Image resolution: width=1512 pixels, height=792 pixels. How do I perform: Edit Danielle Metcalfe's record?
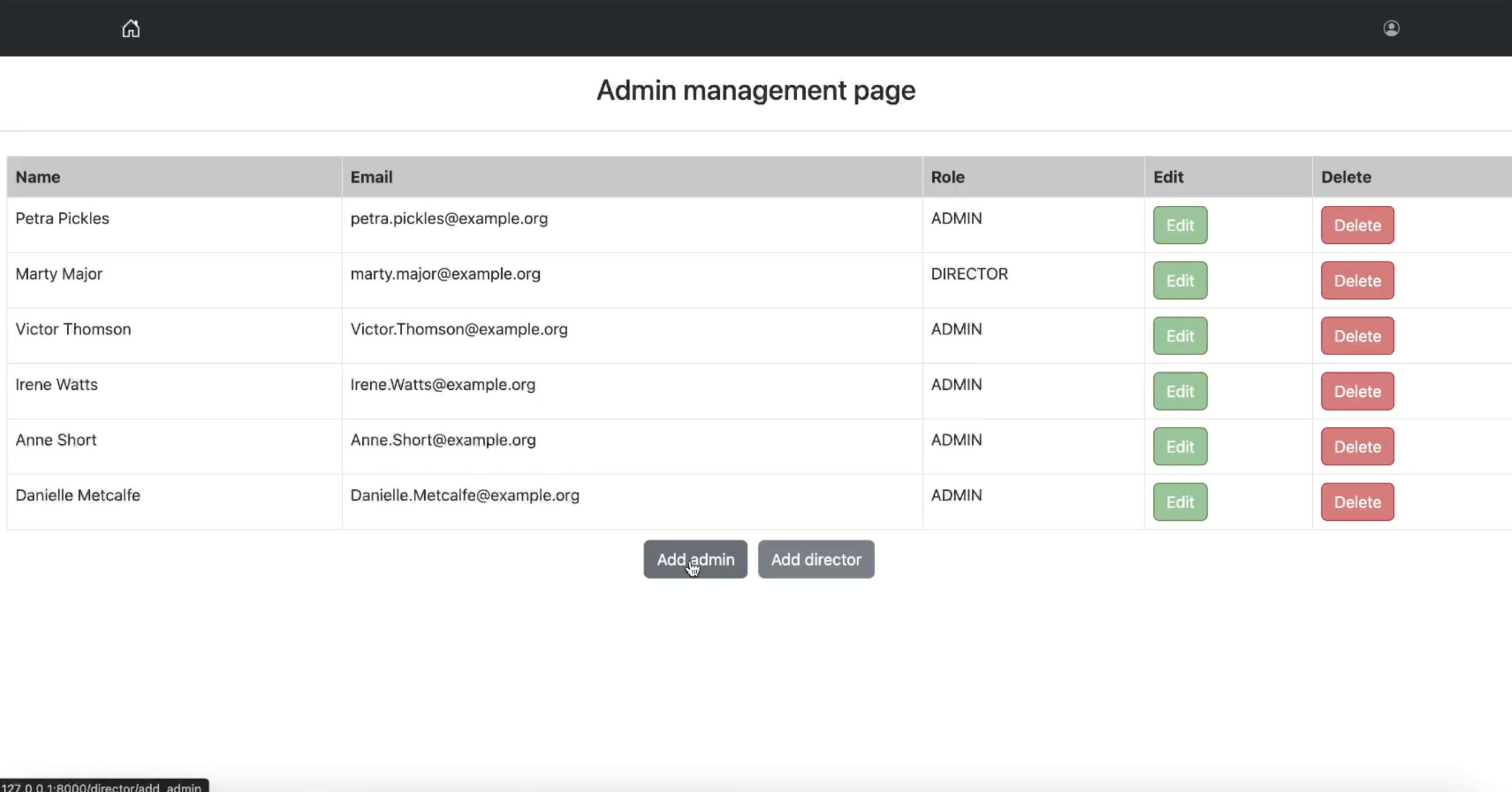tap(1180, 502)
